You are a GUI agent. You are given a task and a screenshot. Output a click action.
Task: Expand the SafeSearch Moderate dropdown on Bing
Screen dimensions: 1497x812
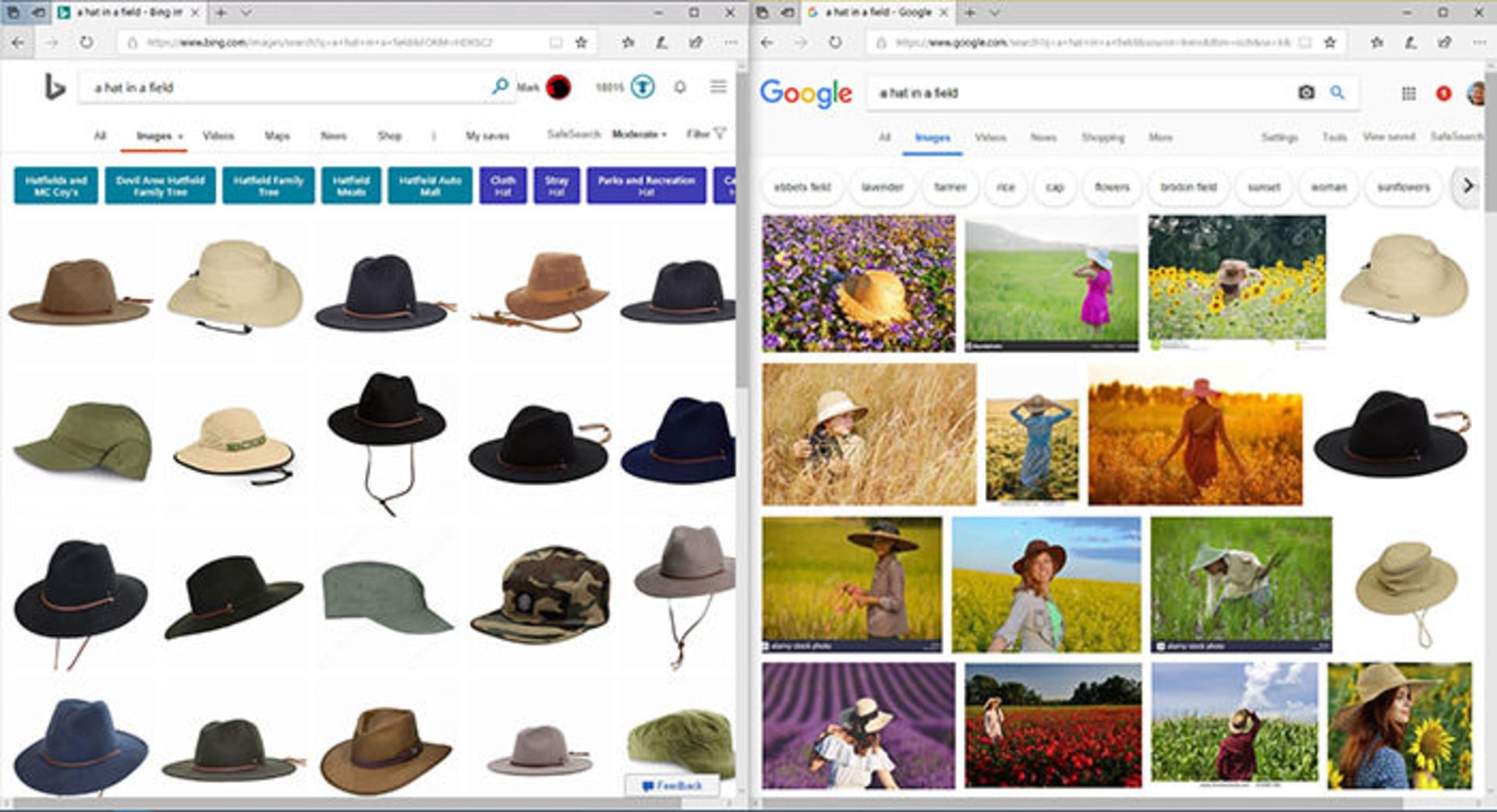(x=639, y=134)
